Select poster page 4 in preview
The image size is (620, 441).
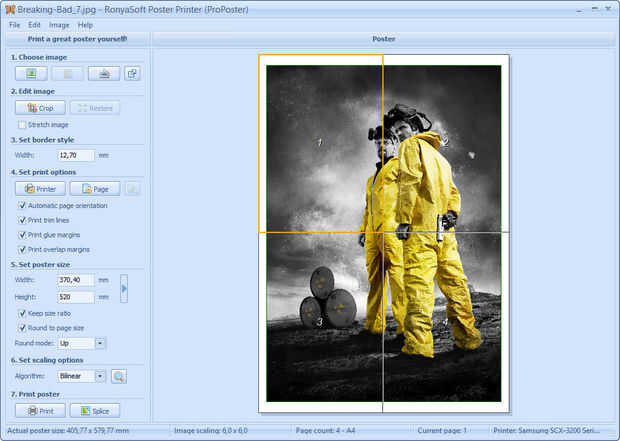click(x=446, y=322)
